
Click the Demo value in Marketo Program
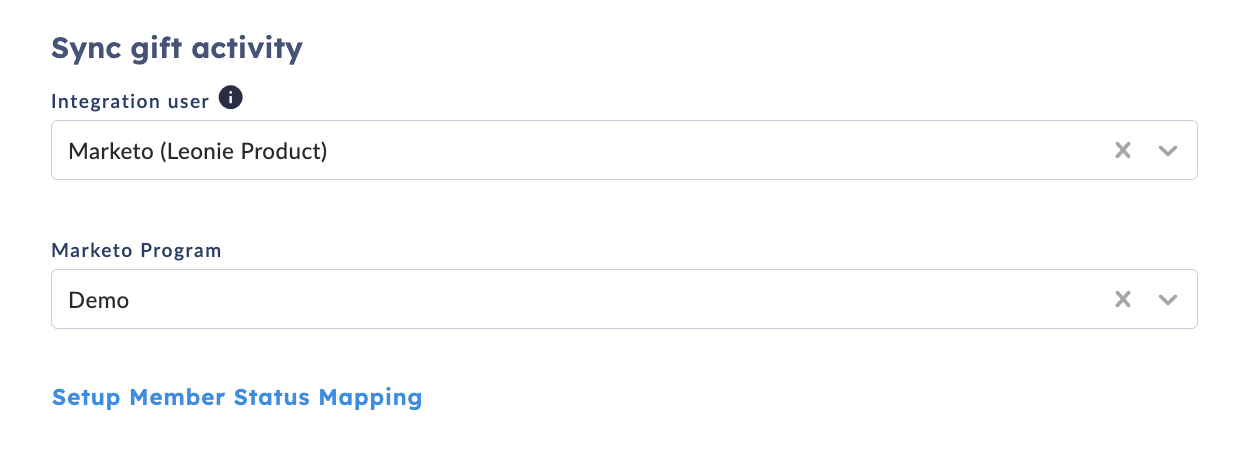coord(99,300)
